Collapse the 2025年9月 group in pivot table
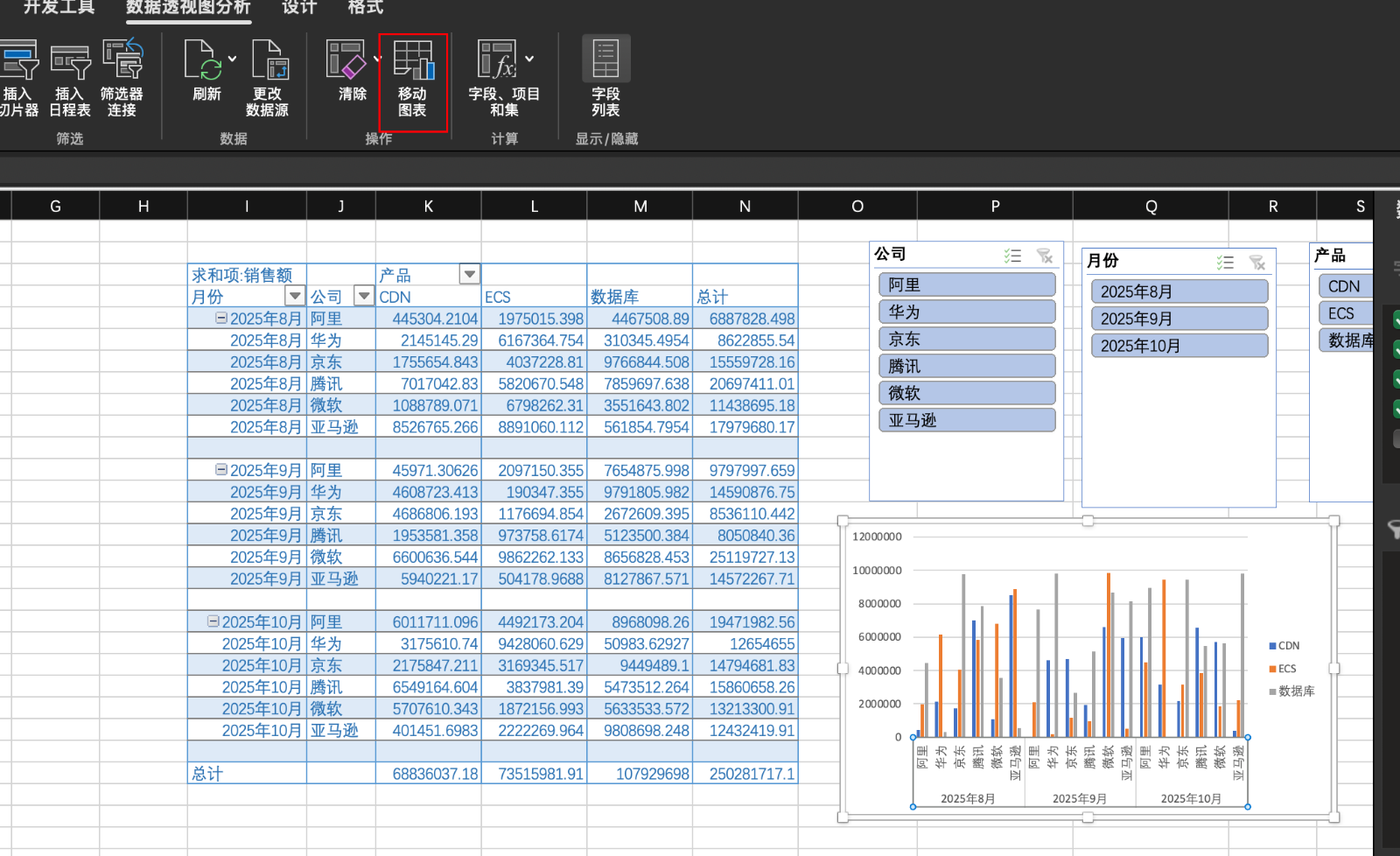The image size is (1400, 856). (x=221, y=470)
